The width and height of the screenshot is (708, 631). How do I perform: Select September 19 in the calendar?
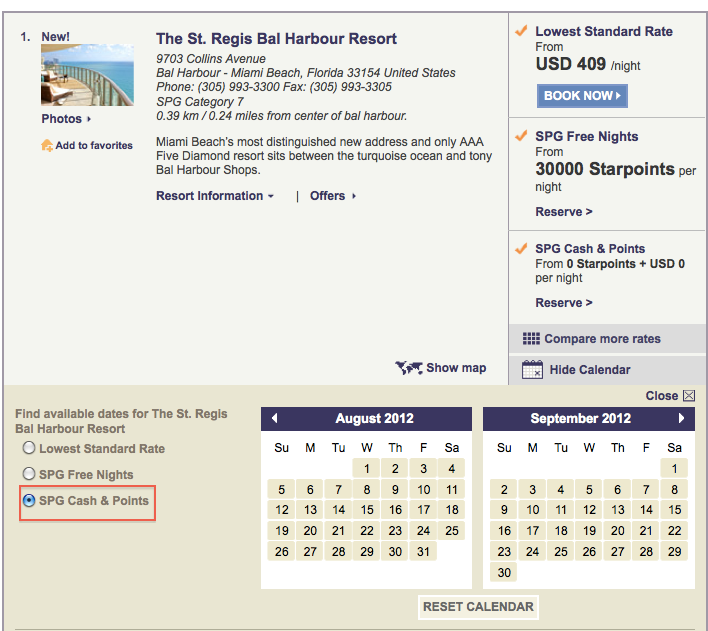point(589,531)
